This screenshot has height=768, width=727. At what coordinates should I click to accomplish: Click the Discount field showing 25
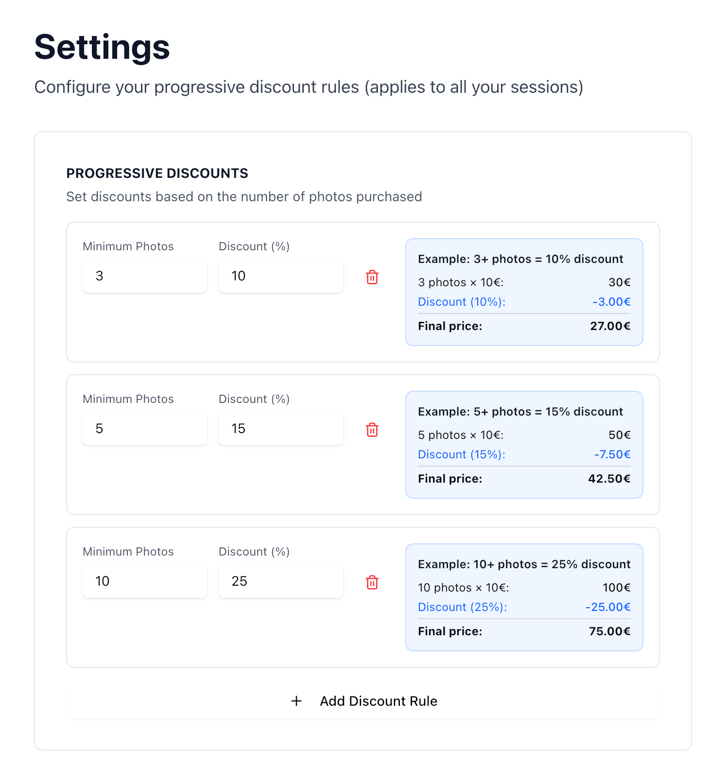point(280,581)
